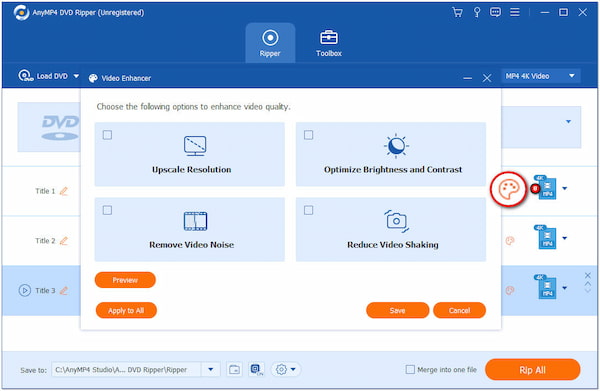
Task: Click the Preview button
Action: click(x=125, y=280)
